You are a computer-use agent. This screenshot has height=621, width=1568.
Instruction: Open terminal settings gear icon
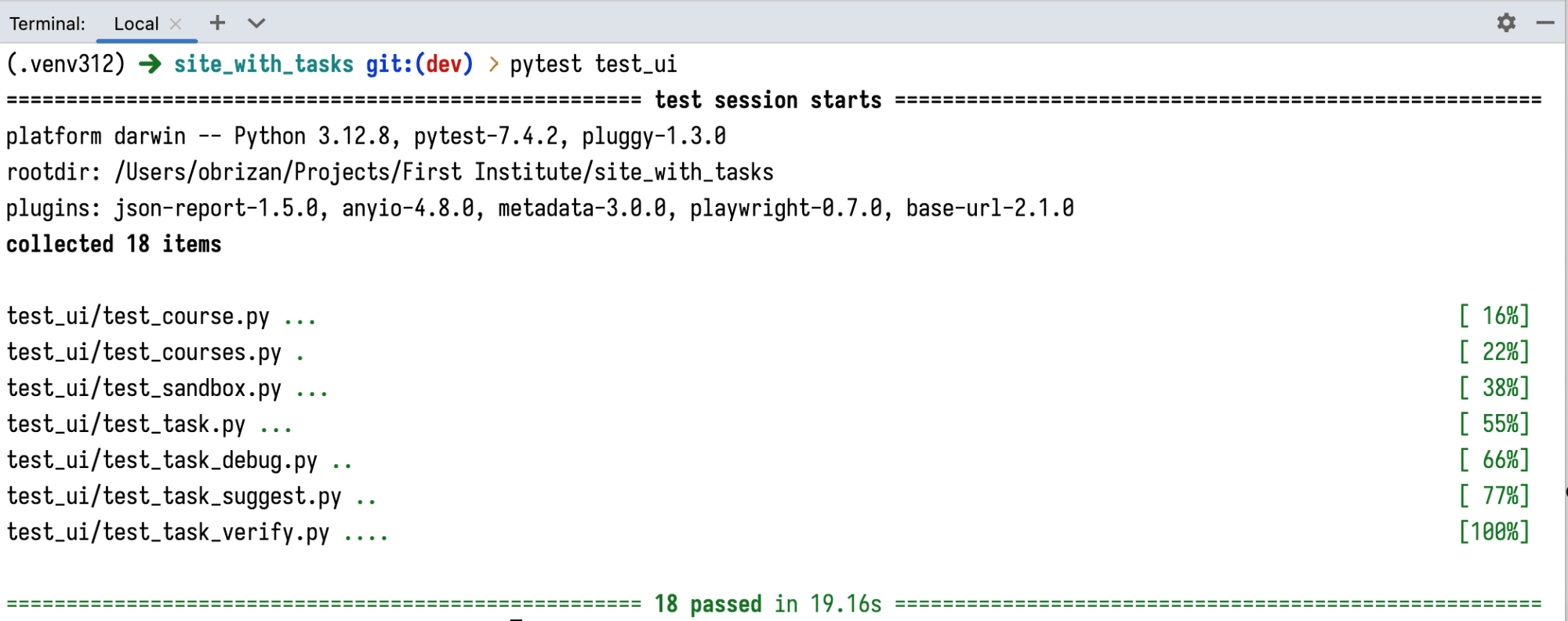coord(1506,23)
